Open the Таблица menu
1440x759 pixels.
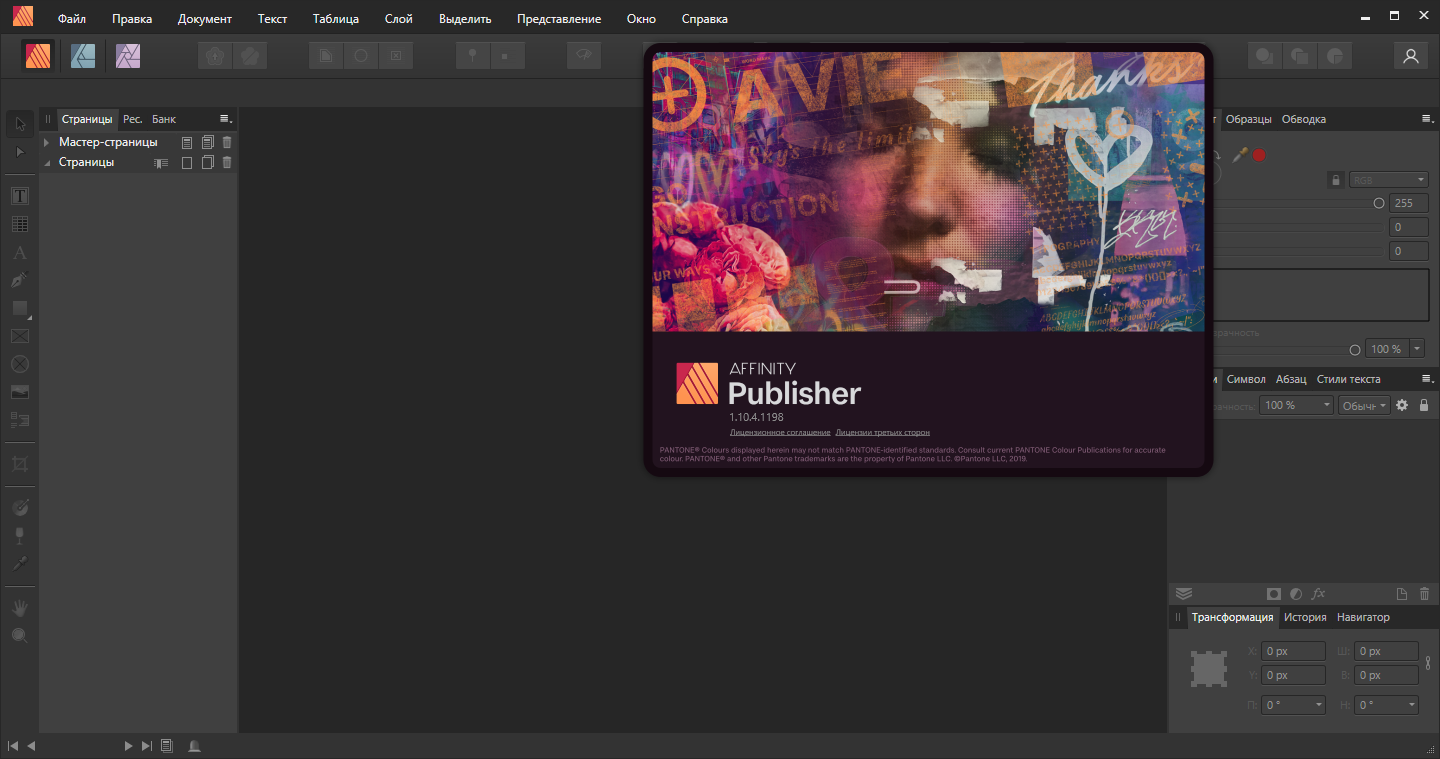point(336,19)
